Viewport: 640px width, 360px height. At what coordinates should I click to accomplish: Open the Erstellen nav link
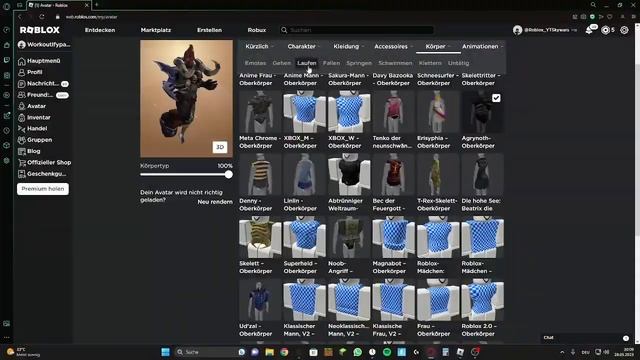209,30
